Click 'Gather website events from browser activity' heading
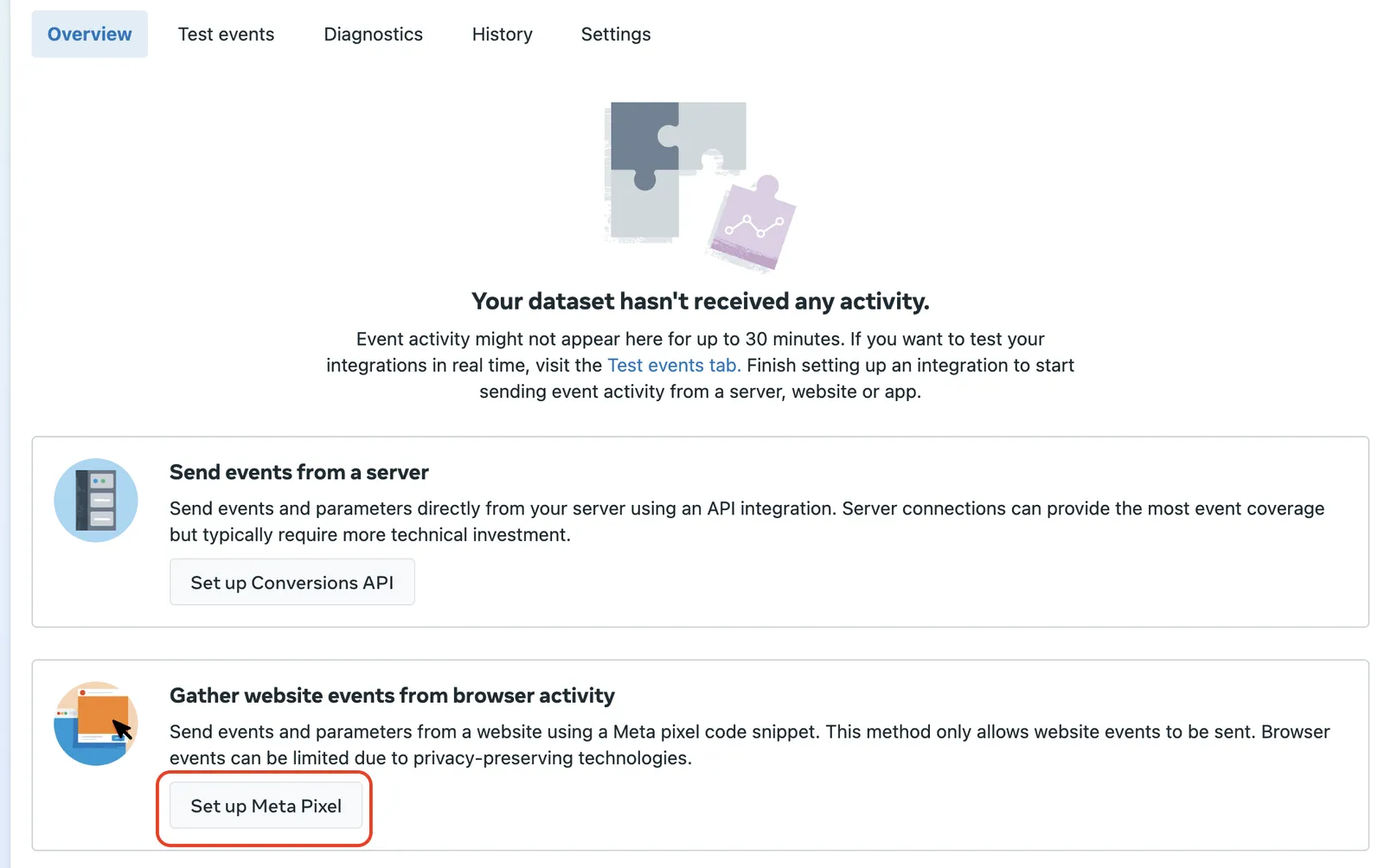This screenshot has height=868, width=1384. tap(392, 695)
